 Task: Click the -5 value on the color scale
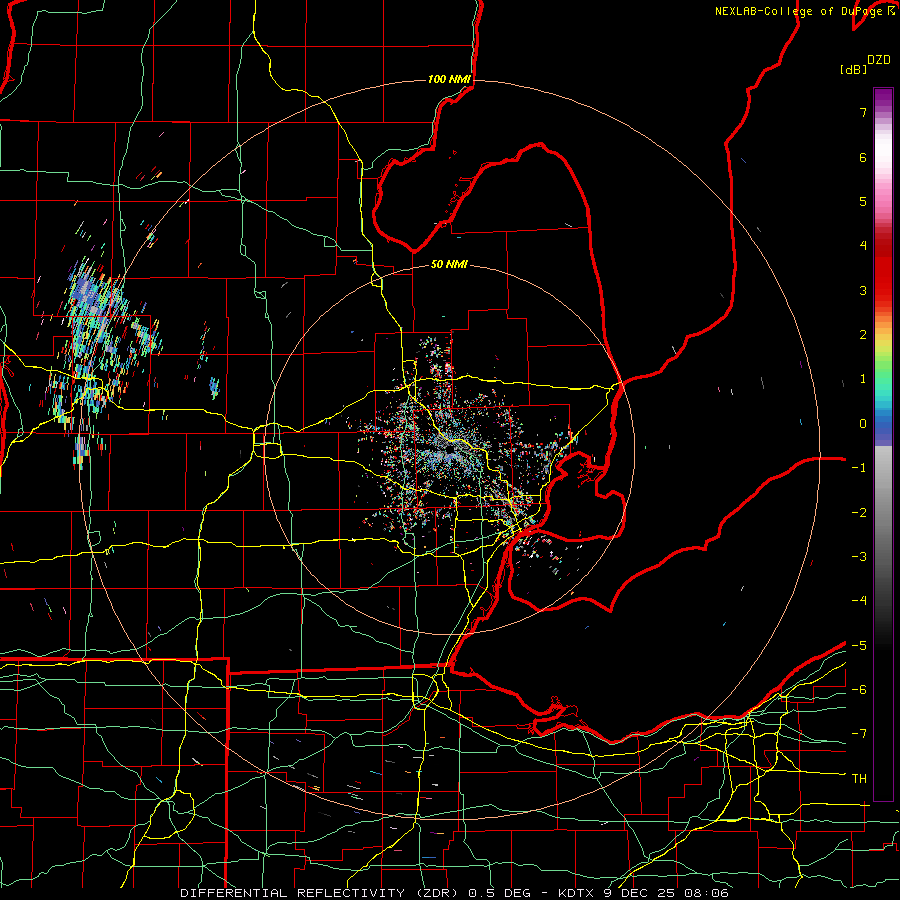pos(859,646)
